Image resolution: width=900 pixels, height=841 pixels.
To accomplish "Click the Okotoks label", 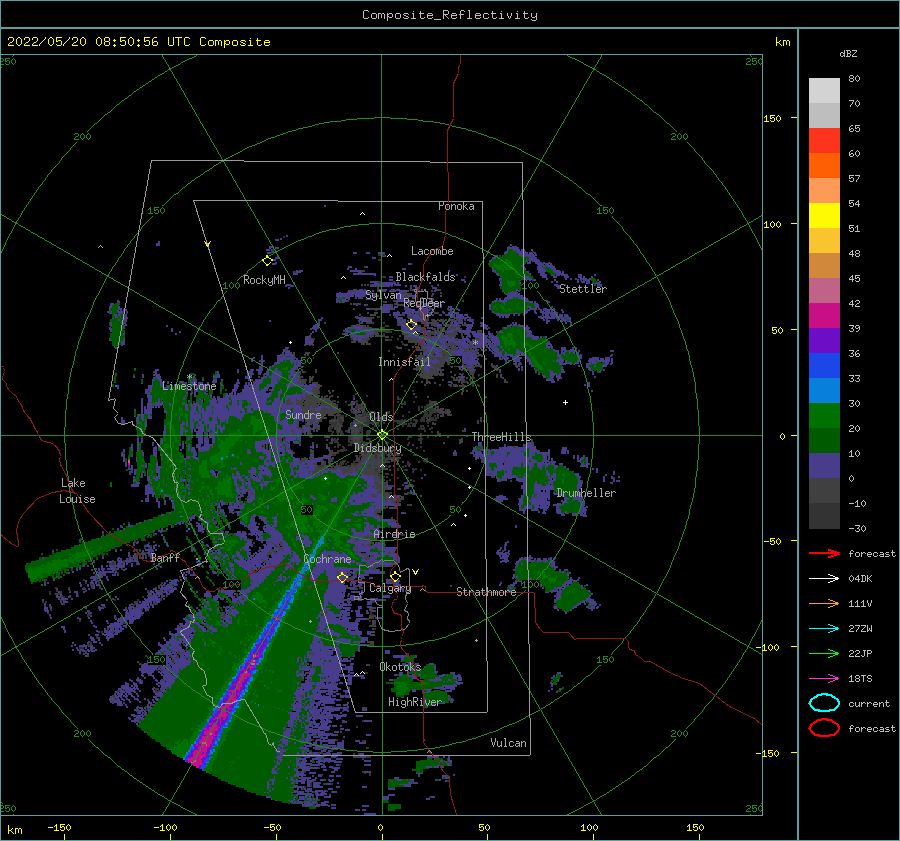I will pos(400,667).
